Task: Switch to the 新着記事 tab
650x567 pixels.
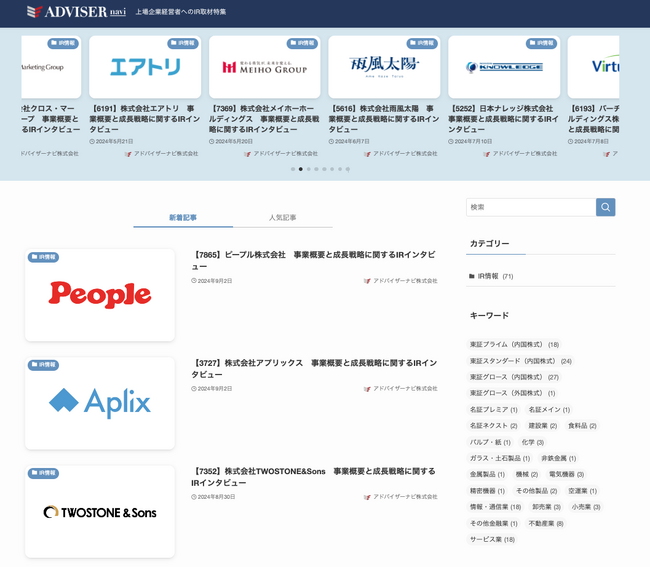Action: tap(183, 218)
